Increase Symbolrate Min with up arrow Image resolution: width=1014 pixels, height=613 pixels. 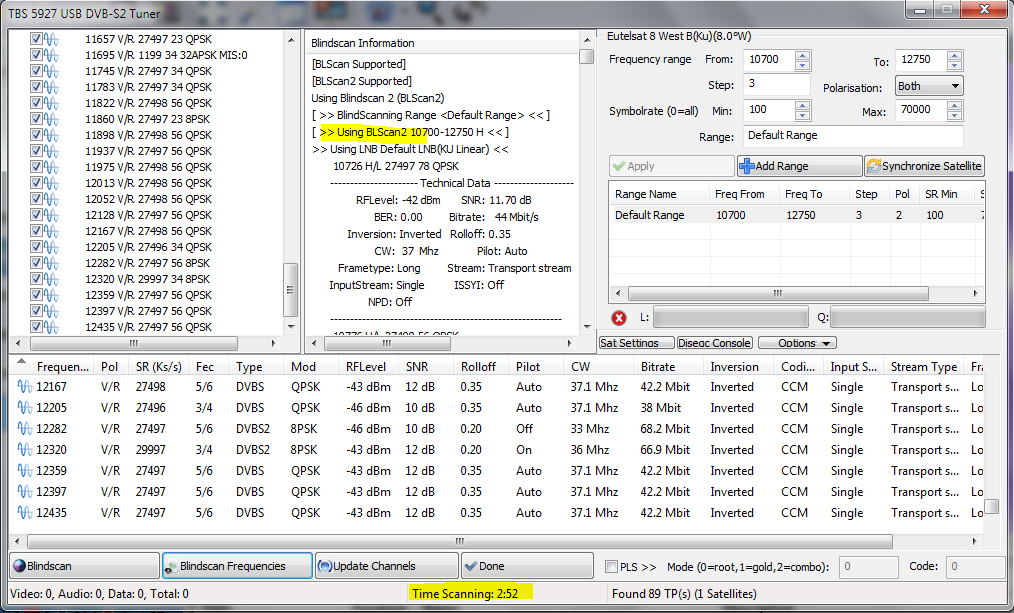[x=803, y=105]
